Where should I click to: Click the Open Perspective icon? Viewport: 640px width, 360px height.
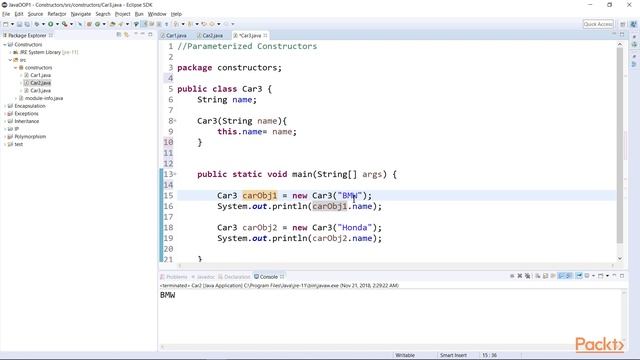622,24
